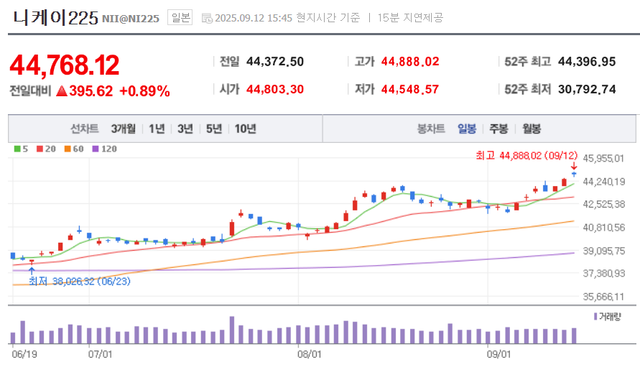640x367 pixels.
Task: Click the 니케이225 index title
Action: [x=56, y=18]
